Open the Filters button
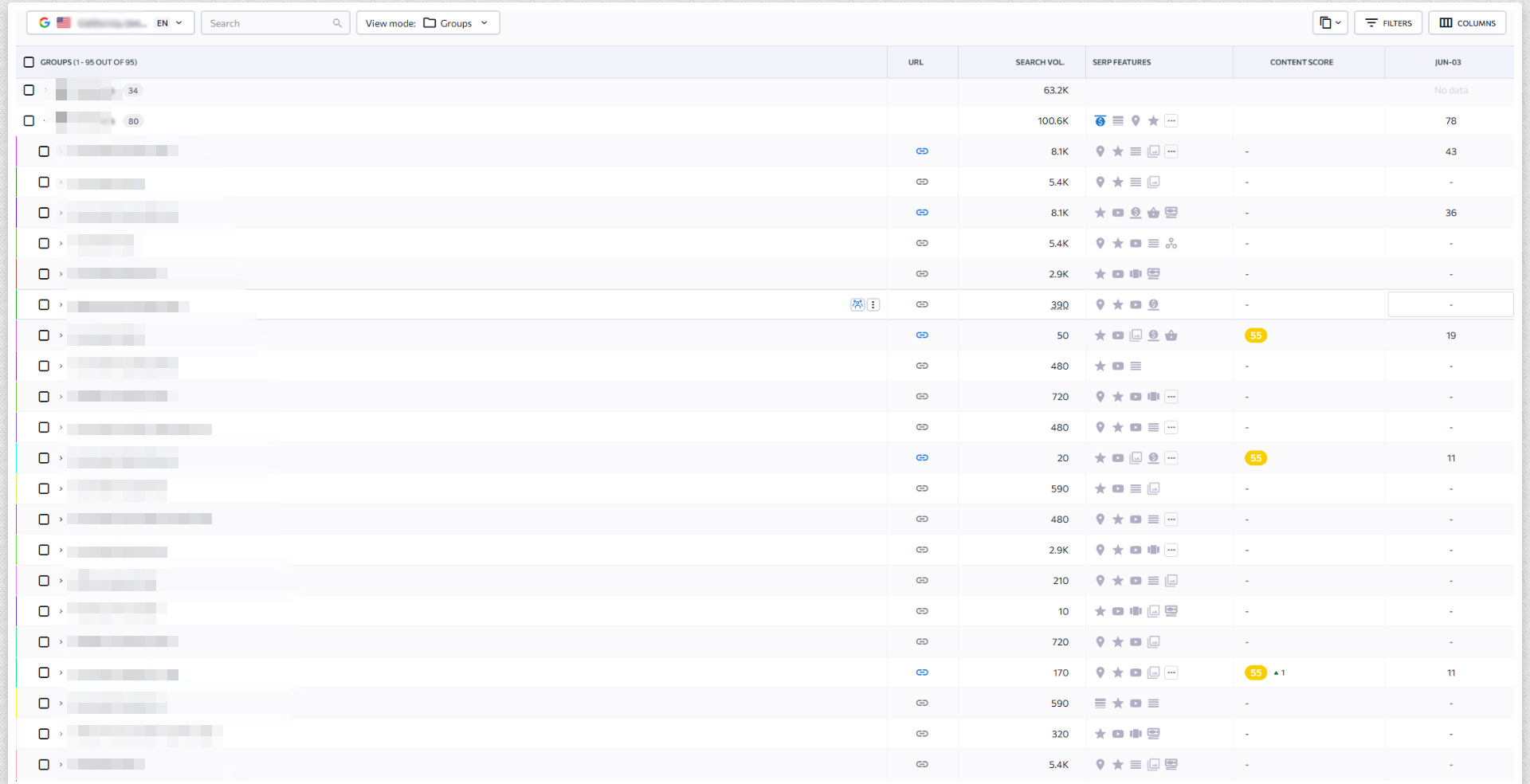The width and height of the screenshot is (1530, 784). point(1387,23)
